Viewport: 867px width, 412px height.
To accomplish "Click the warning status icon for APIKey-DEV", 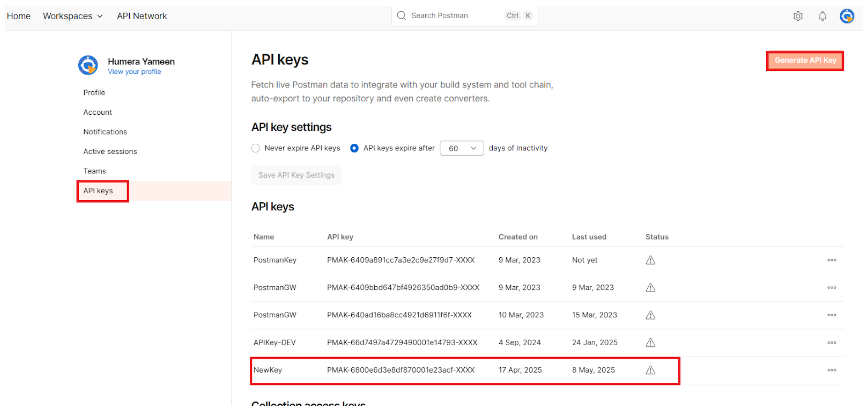I will click(651, 342).
